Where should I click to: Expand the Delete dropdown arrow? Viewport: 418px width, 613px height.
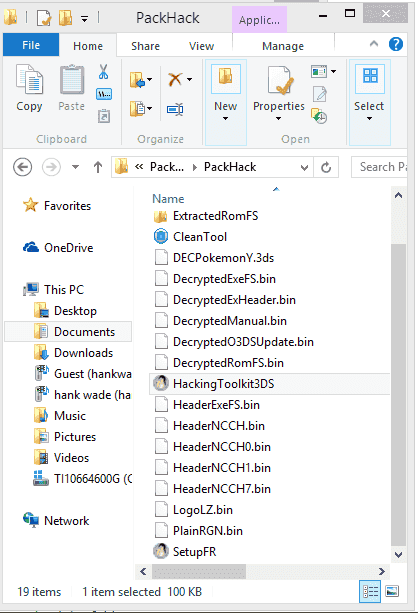(x=190, y=80)
